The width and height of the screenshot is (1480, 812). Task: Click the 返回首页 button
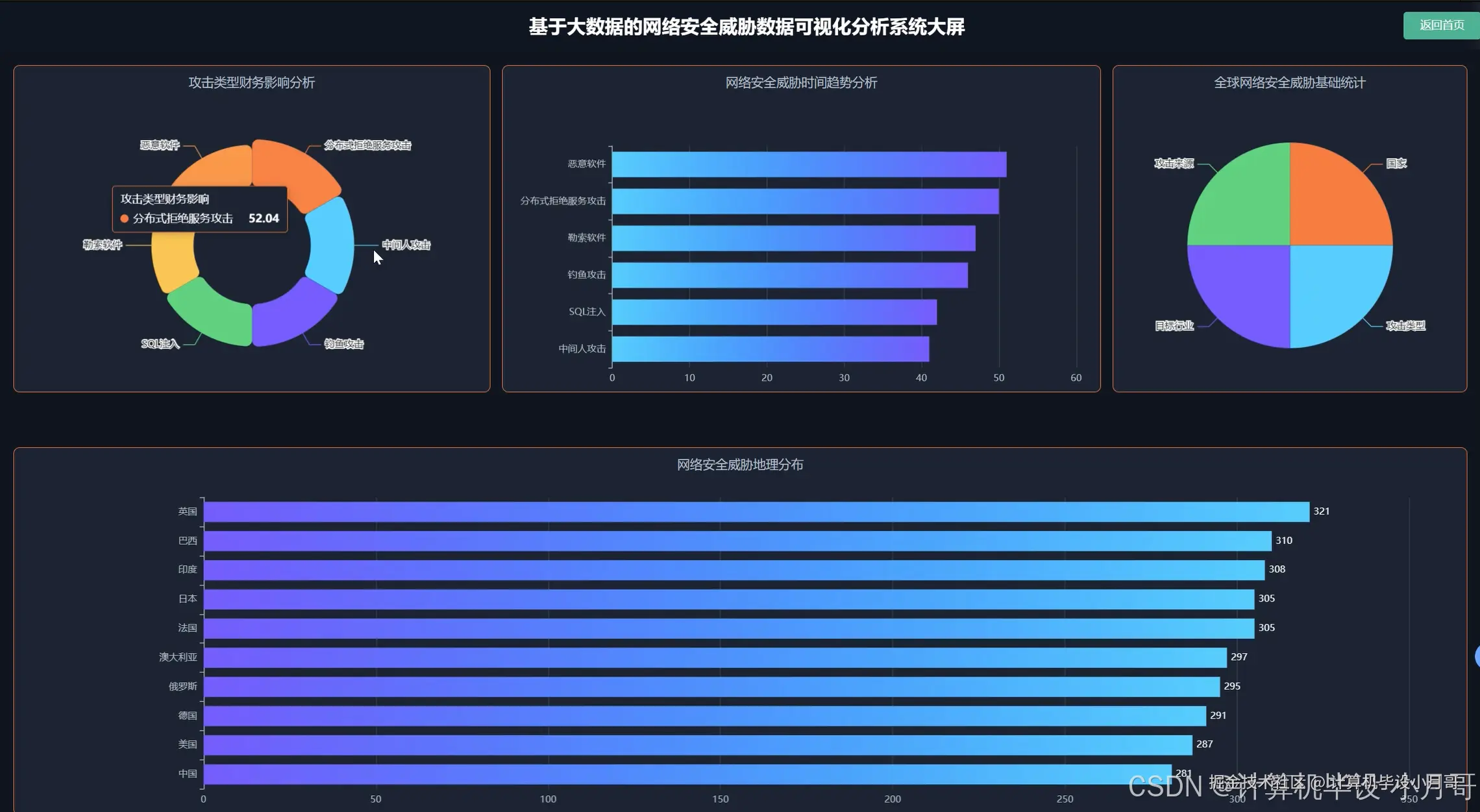(x=1441, y=25)
